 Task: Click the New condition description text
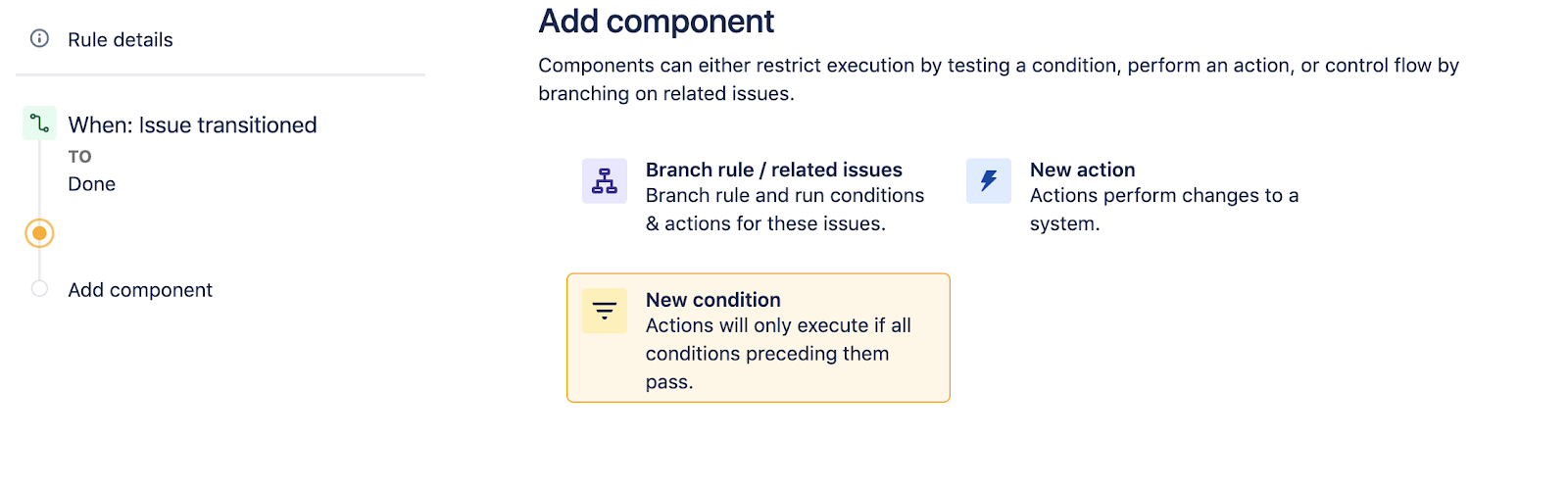pos(777,353)
